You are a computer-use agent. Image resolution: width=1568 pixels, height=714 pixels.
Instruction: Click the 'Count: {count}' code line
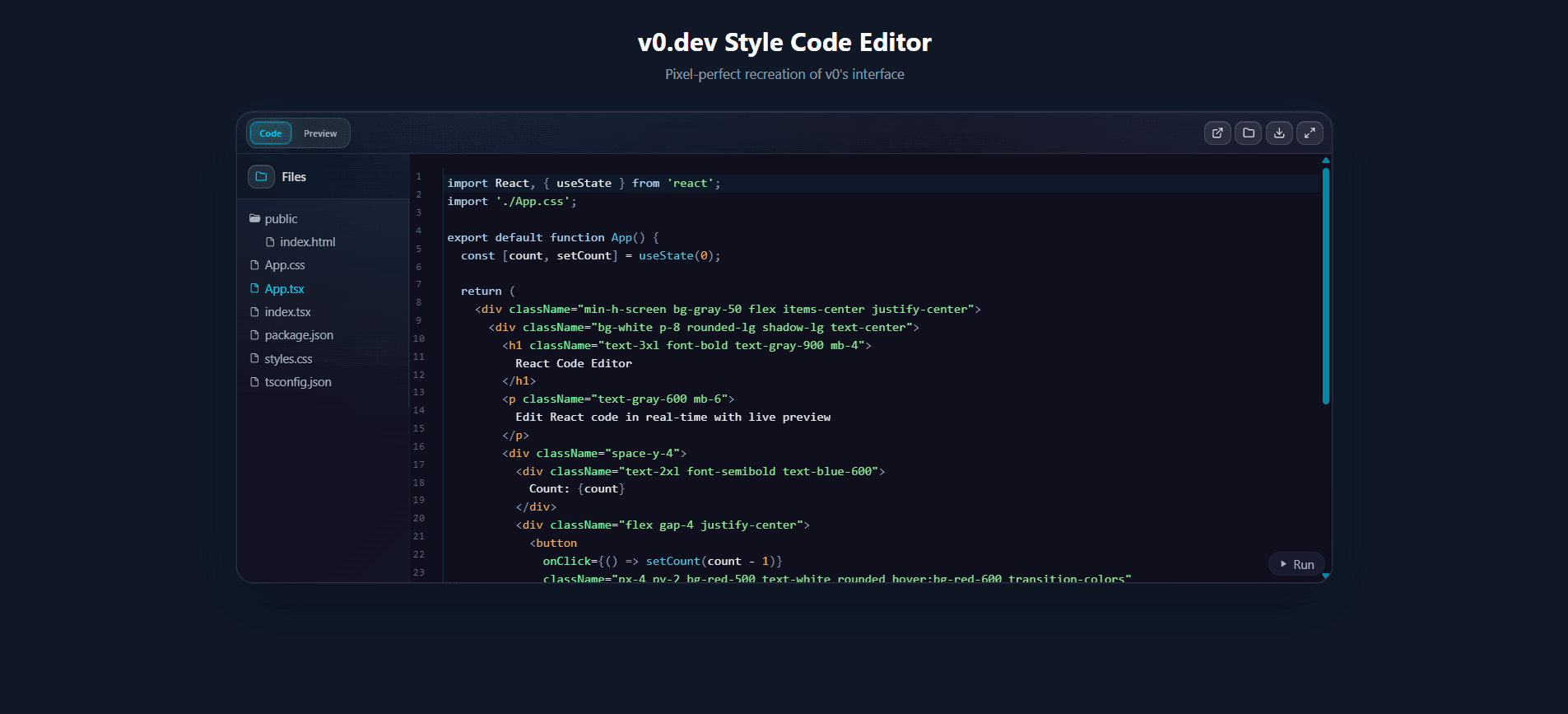click(x=576, y=488)
